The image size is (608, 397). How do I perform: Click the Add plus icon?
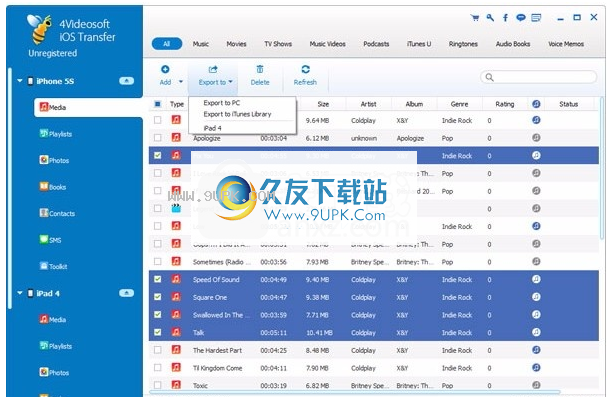click(x=165, y=69)
